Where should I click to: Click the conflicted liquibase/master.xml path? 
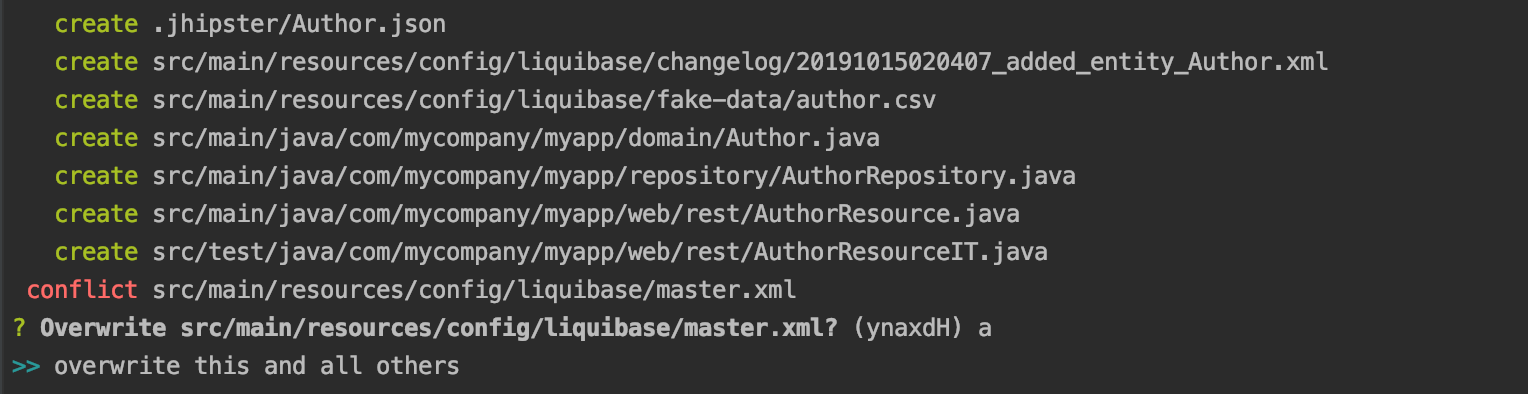tap(474, 290)
